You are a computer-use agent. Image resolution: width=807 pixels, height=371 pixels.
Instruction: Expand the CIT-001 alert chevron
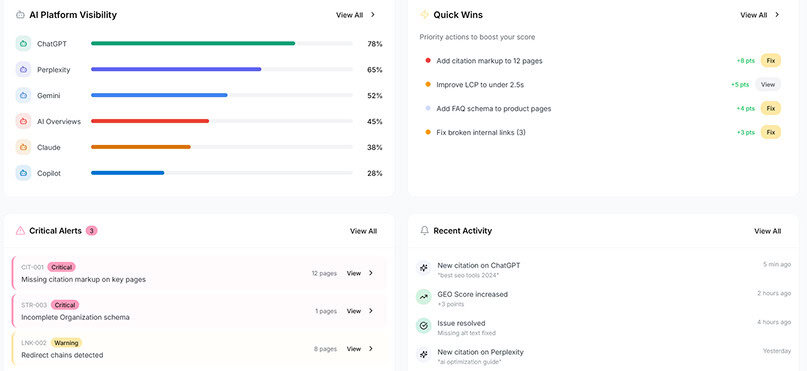pyautogui.click(x=371, y=273)
